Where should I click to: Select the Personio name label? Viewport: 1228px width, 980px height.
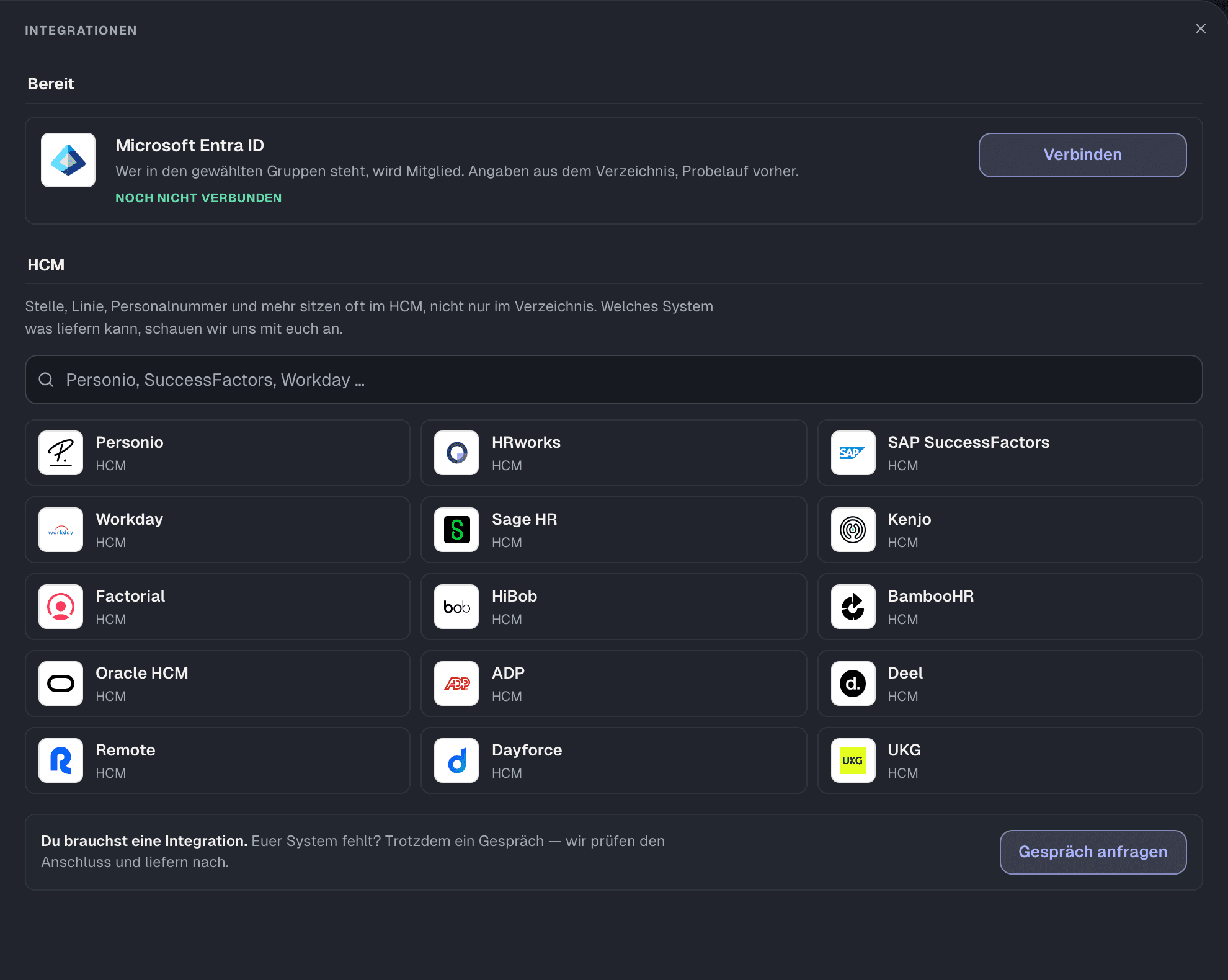(x=130, y=442)
